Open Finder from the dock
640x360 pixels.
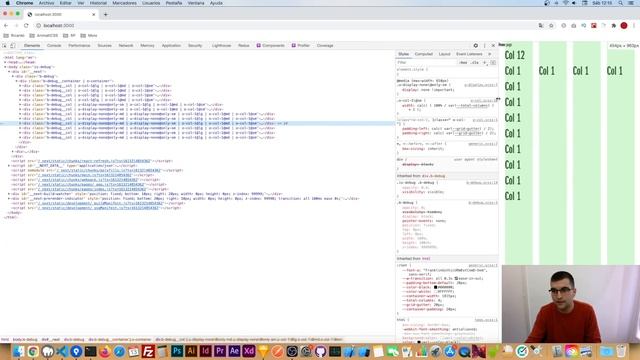(x=19, y=351)
